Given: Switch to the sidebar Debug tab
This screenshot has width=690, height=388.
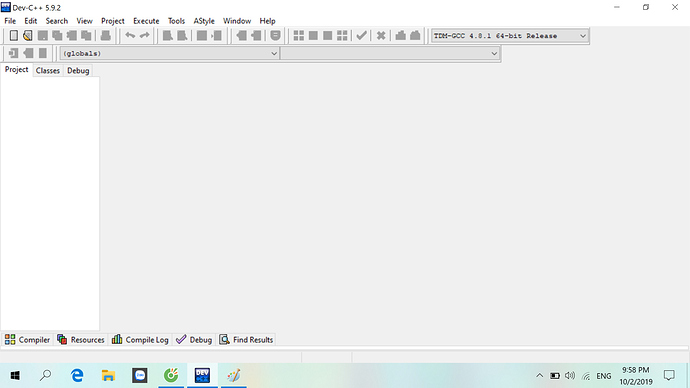Looking at the screenshot, I should click(x=78, y=70).
